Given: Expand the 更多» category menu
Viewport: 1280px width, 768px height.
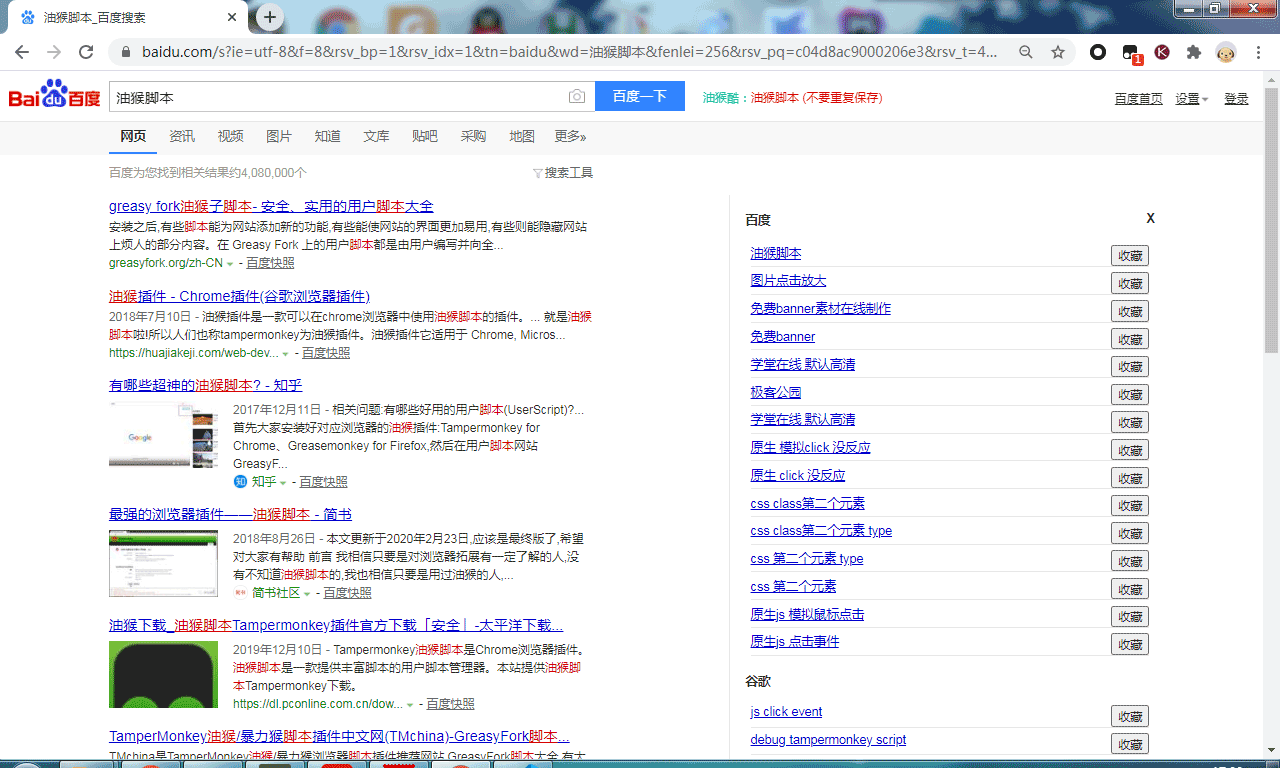Looking at the screenshot, I should (x=570, y=136).
